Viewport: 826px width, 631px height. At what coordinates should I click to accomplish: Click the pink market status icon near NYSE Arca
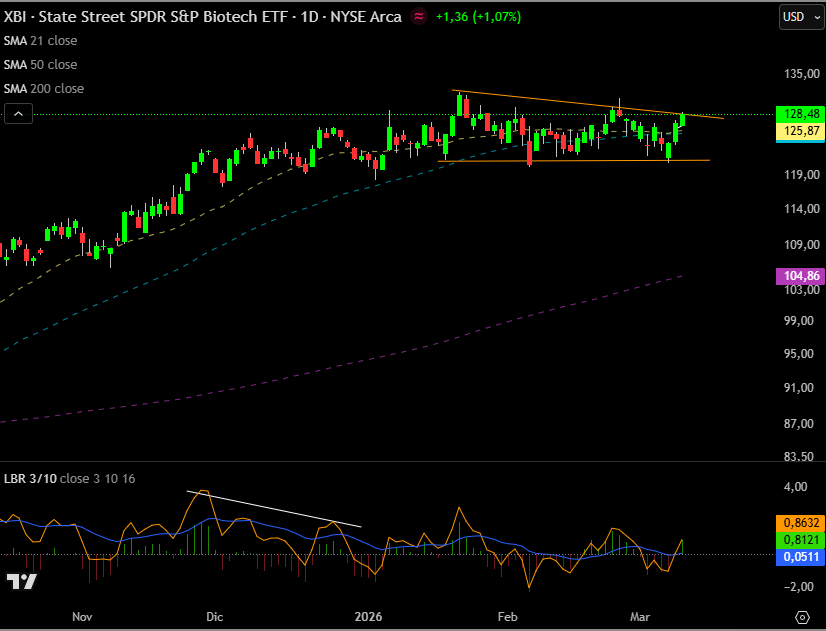419,17
